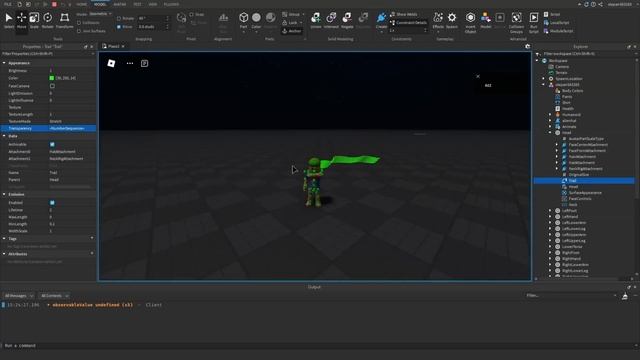Switch to the VIEW ribbon tab

click(x=153, y=4)
